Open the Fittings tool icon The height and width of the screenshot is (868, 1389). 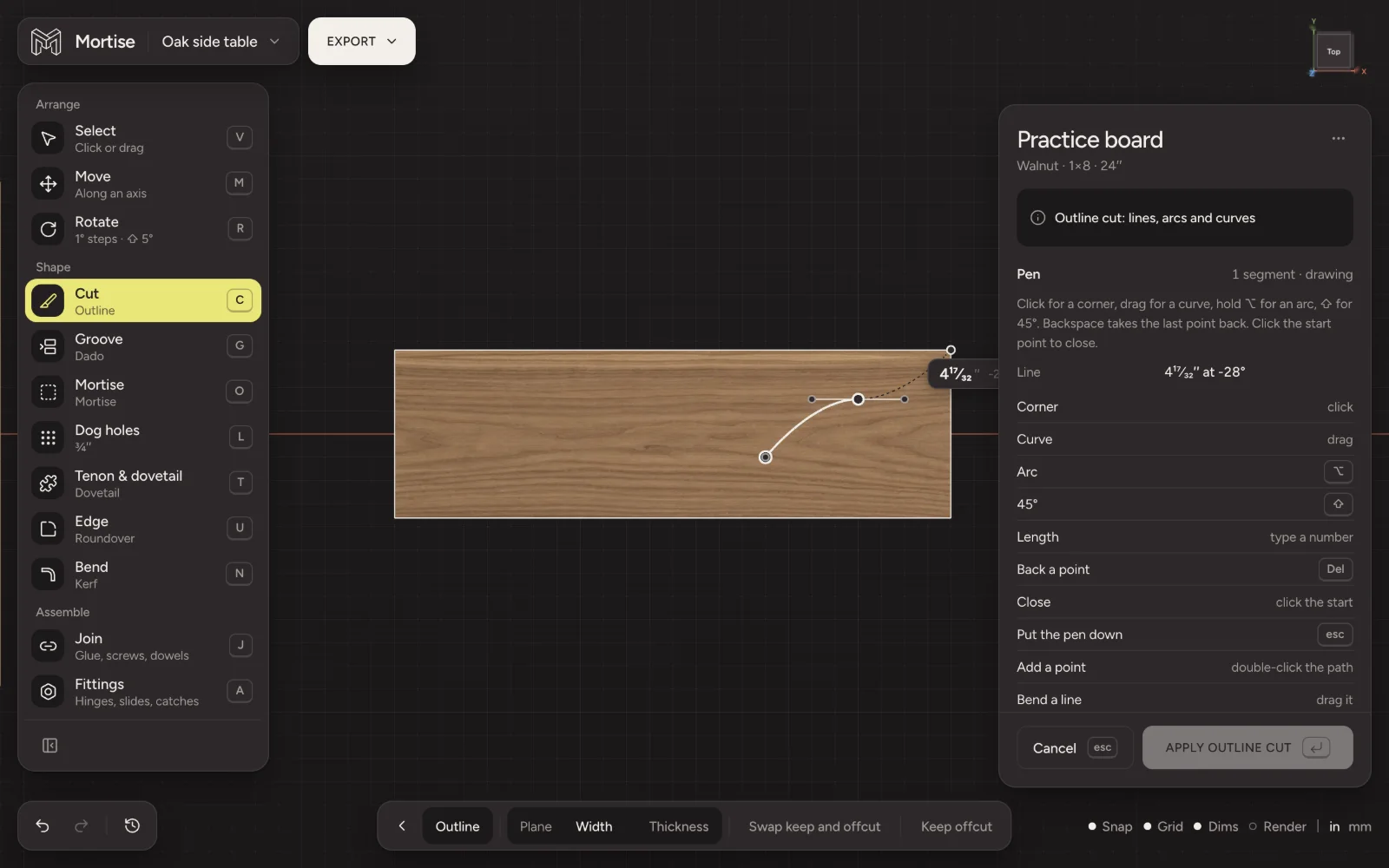point(49,692)
